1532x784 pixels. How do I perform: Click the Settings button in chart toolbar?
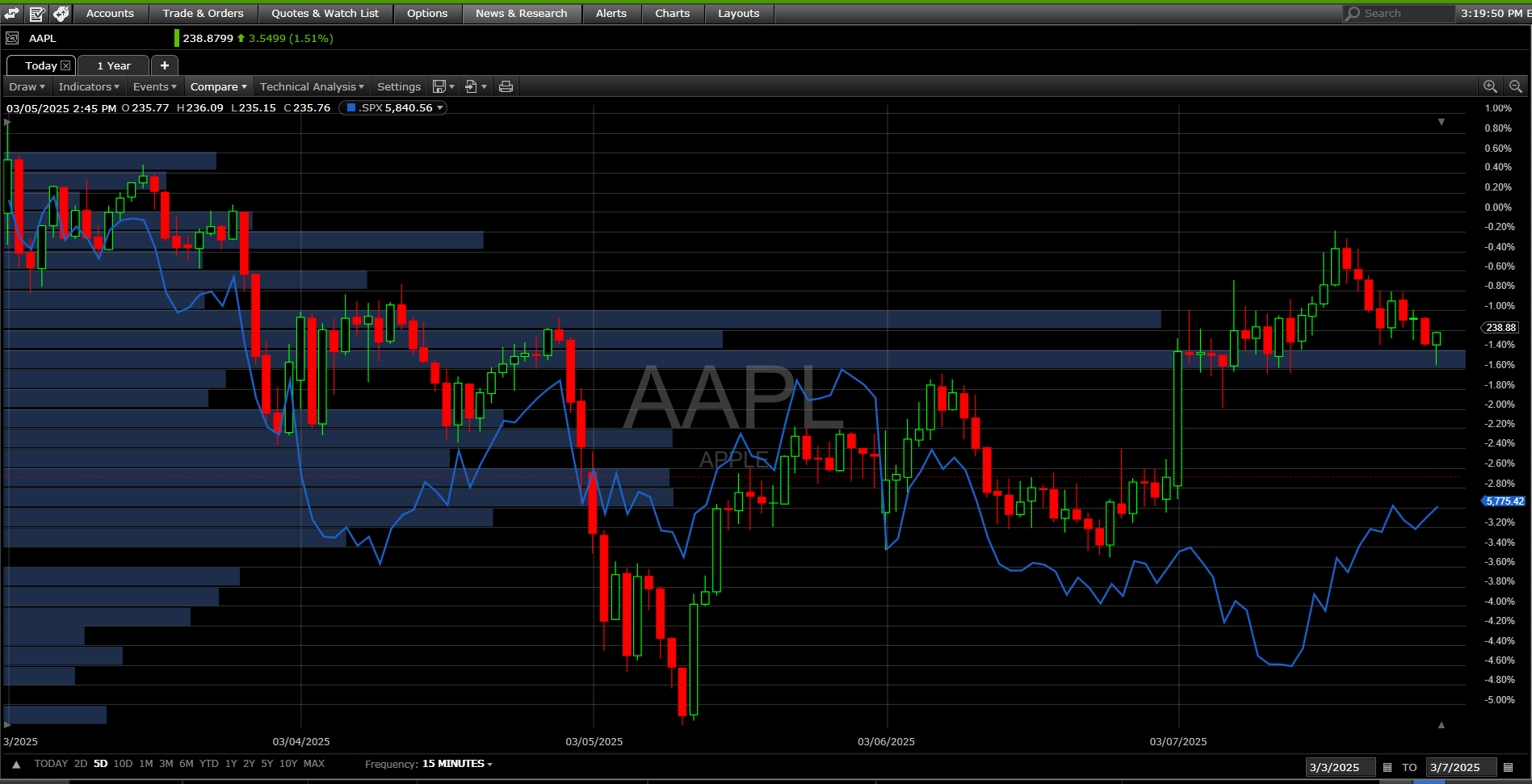[398, 86]
